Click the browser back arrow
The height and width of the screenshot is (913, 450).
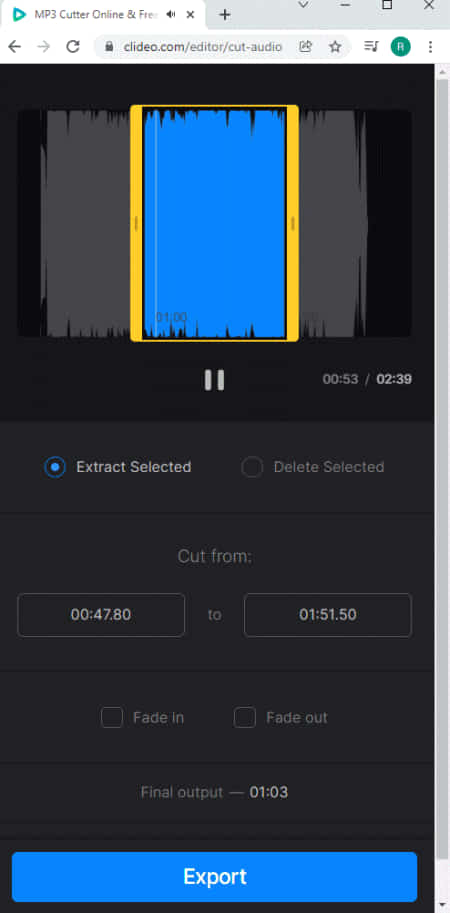(15, 47)
